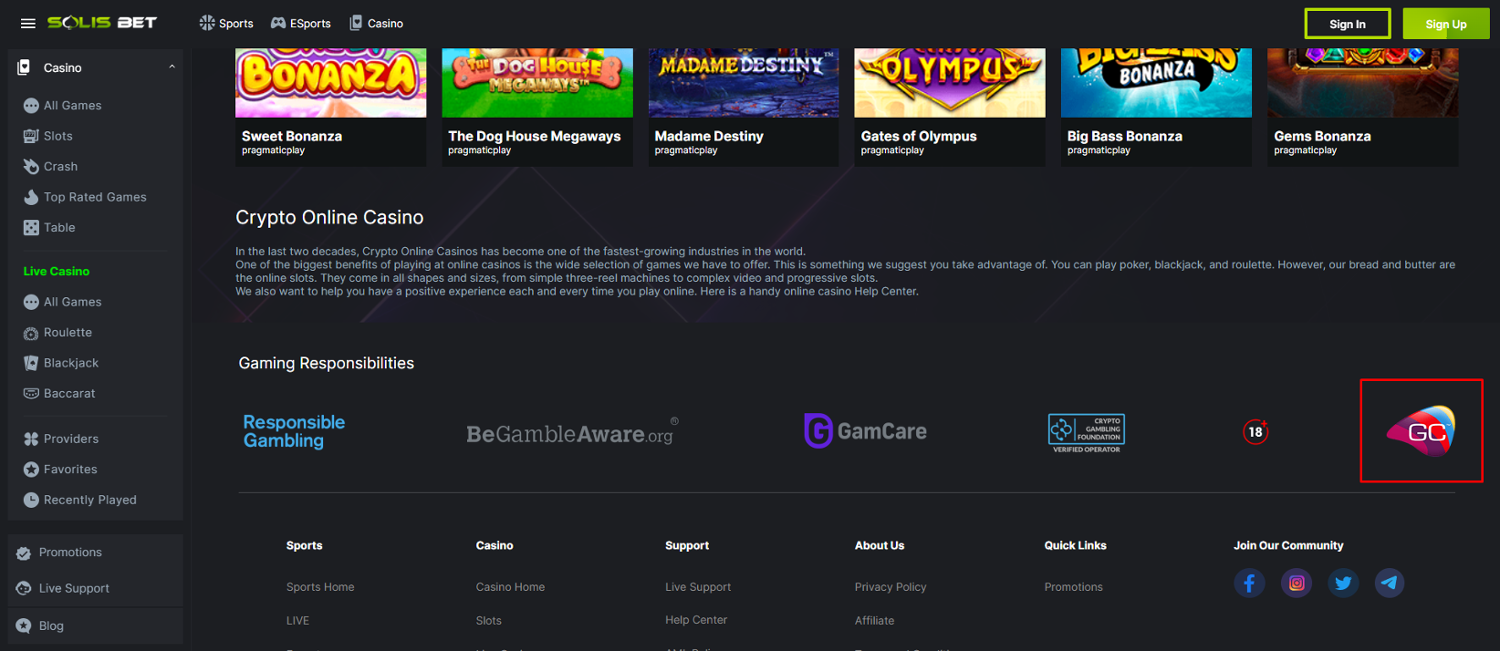Open the Telegram community icon
Viewport: 1500px width, 651px height.
1389,583
